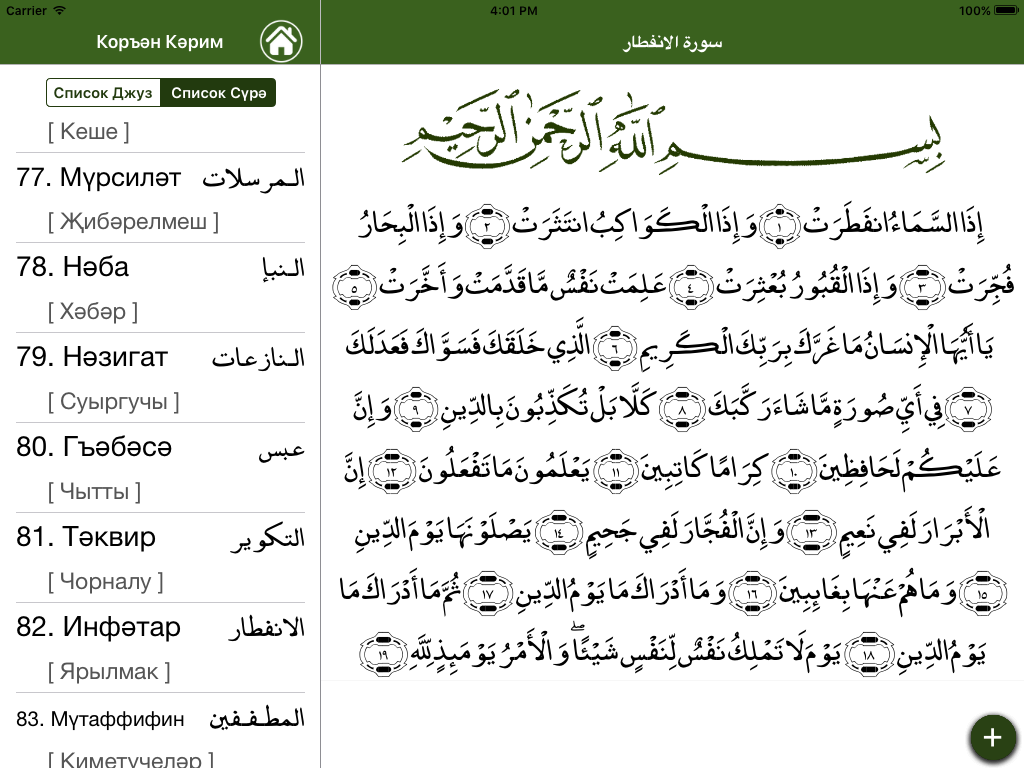Tap verse marker ١٢ in fifth line
The width and height of the screenshot is (1024, 768).
click(391, 470)
